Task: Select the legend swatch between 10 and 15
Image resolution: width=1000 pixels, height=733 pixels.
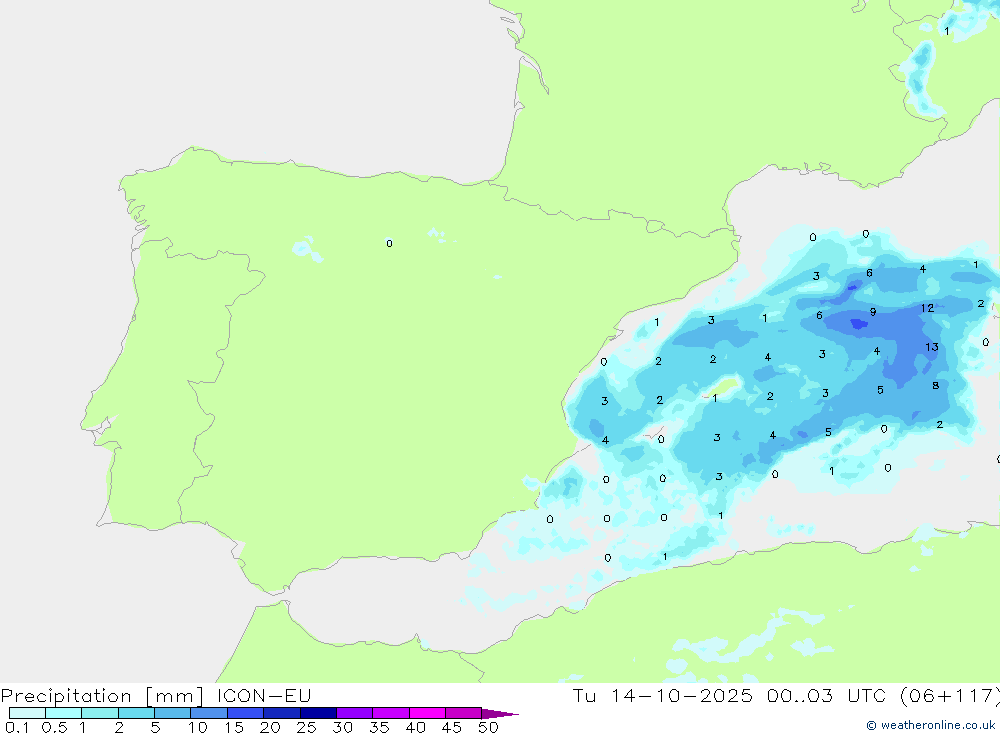Action: [209, 713]
